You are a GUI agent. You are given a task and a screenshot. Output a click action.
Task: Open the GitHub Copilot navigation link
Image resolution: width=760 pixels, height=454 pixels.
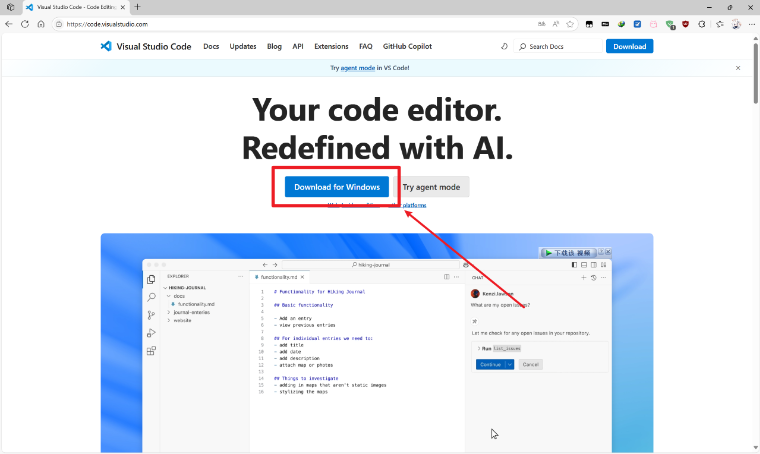407,47
